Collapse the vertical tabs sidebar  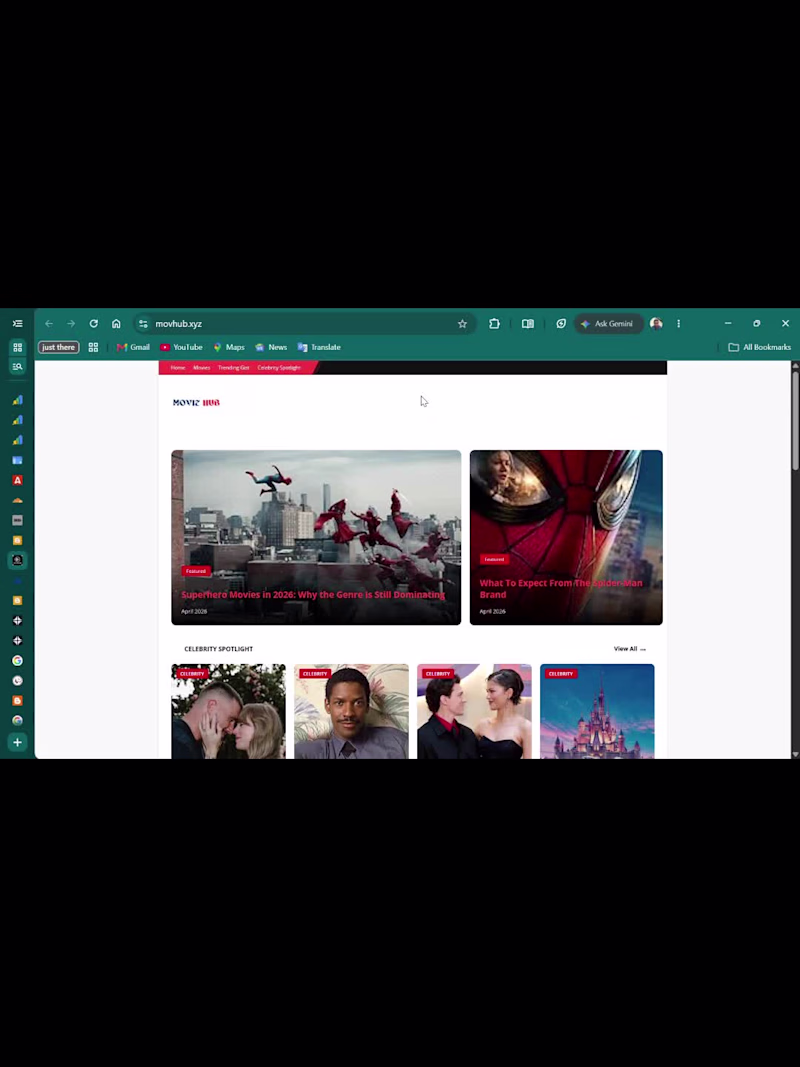[x=18, y=324]
